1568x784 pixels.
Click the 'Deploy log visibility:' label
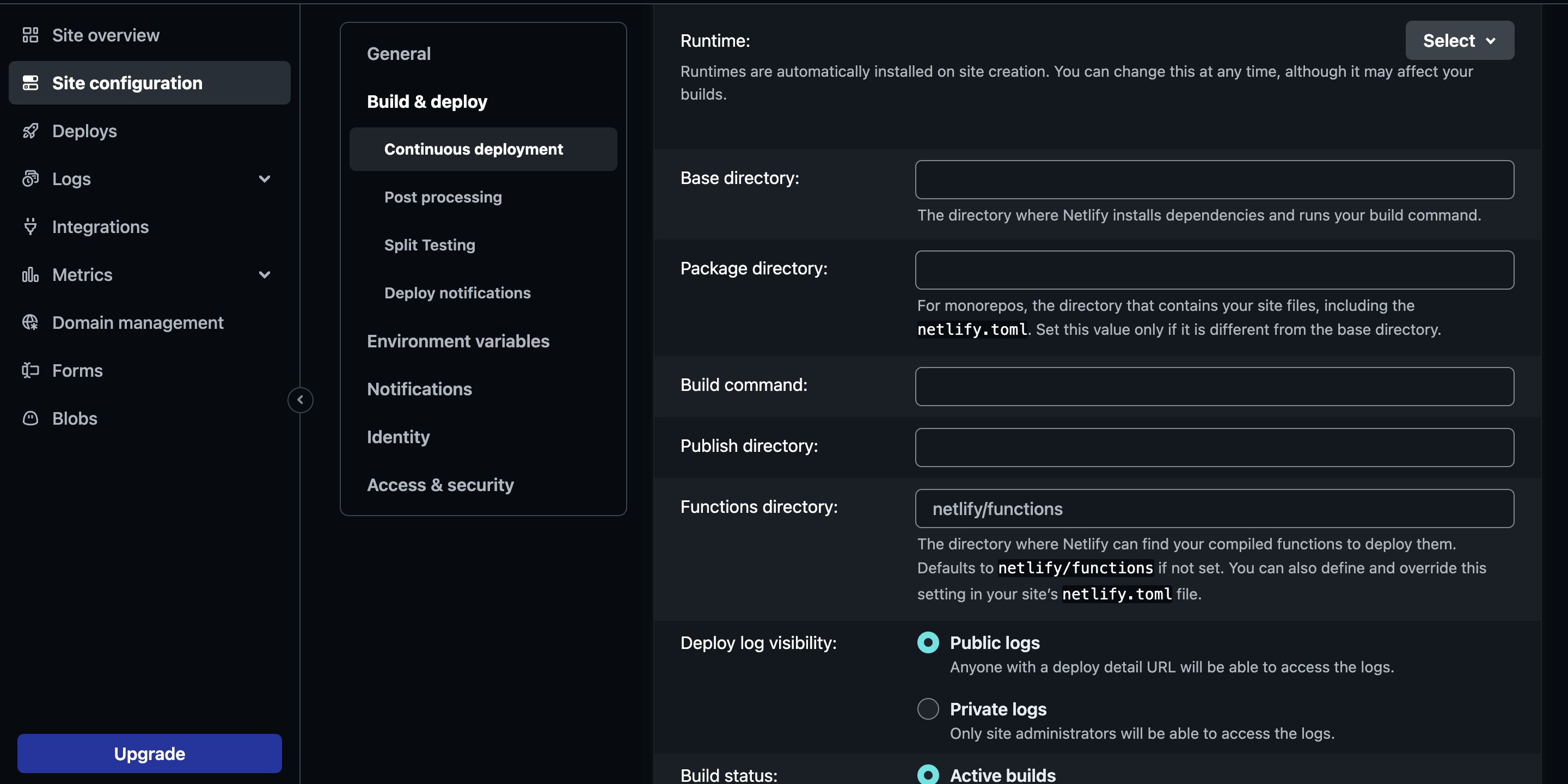[758, 643]
